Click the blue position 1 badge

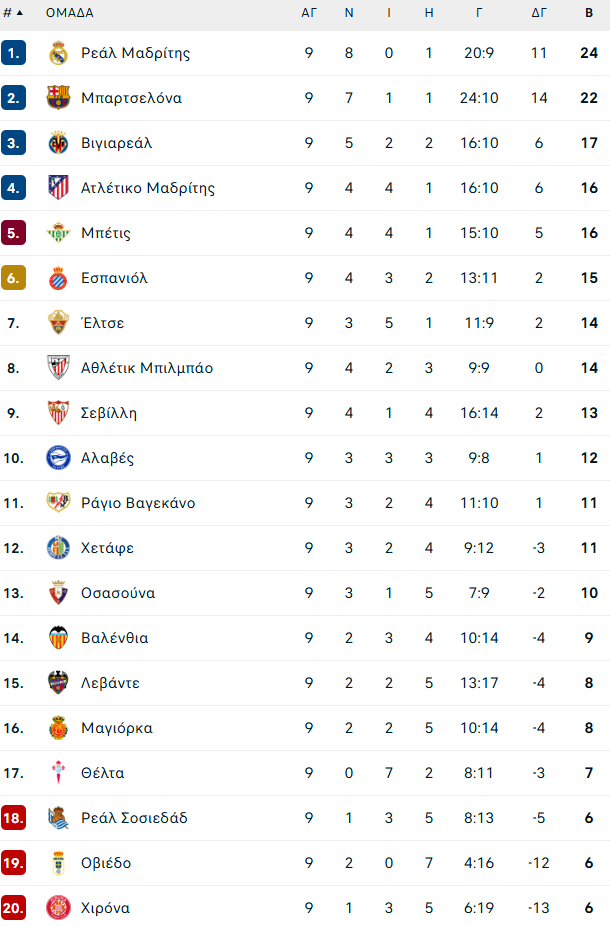(13, 53)
